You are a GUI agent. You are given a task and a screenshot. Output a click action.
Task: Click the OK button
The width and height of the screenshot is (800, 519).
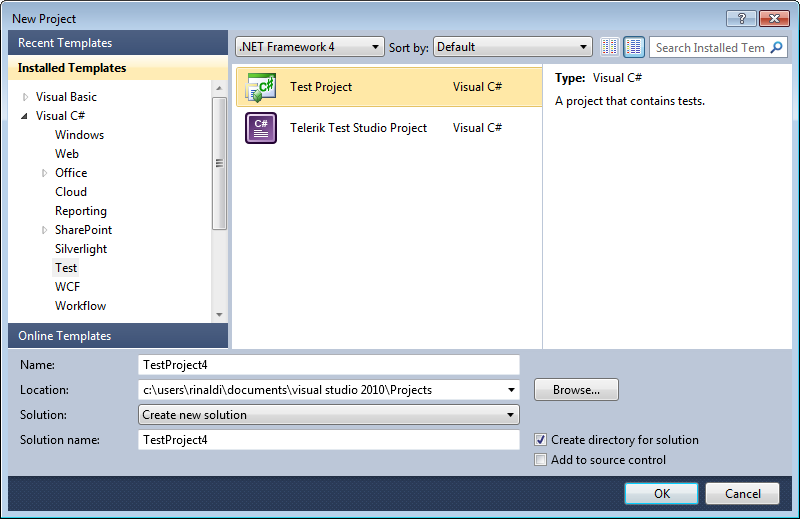click(662, 493)
